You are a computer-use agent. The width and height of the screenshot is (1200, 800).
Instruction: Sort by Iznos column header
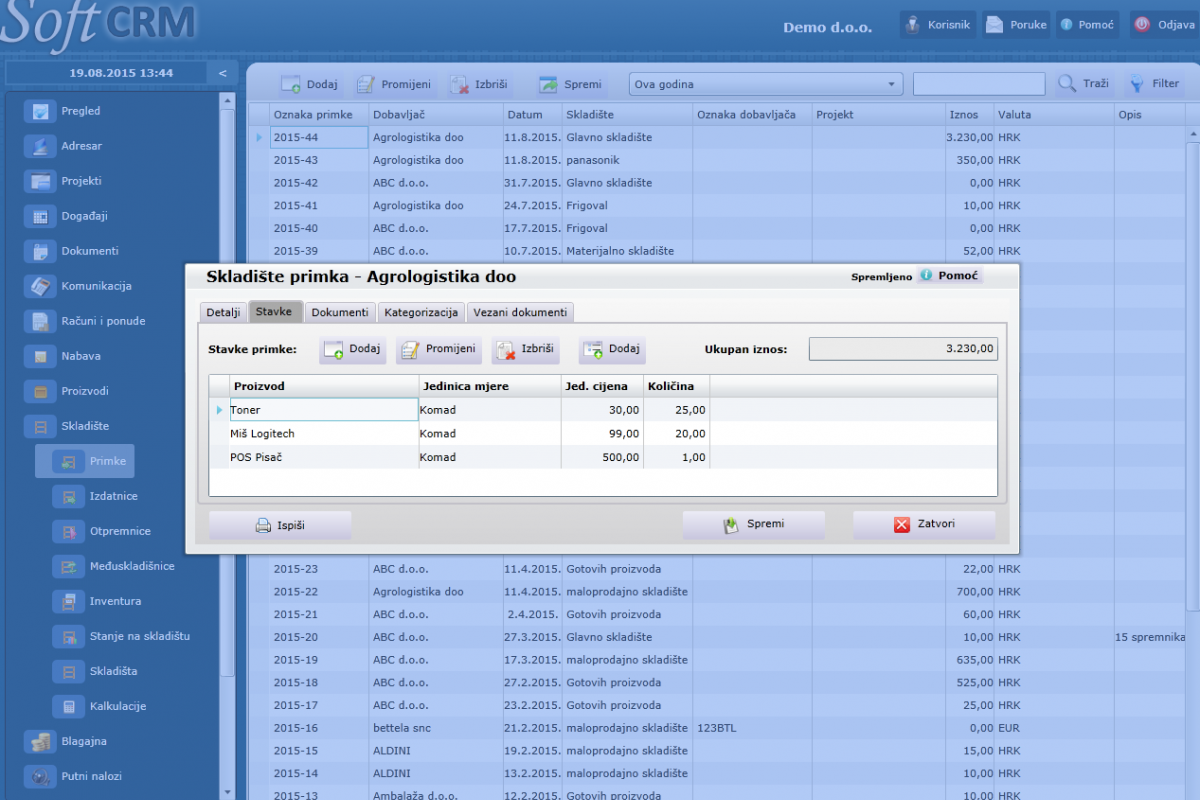click(x=970, y=115)
